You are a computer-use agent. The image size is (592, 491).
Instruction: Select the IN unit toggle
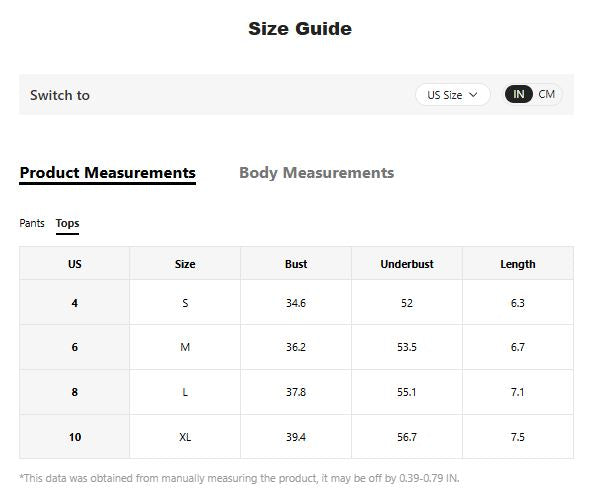[x=518, y=94]
